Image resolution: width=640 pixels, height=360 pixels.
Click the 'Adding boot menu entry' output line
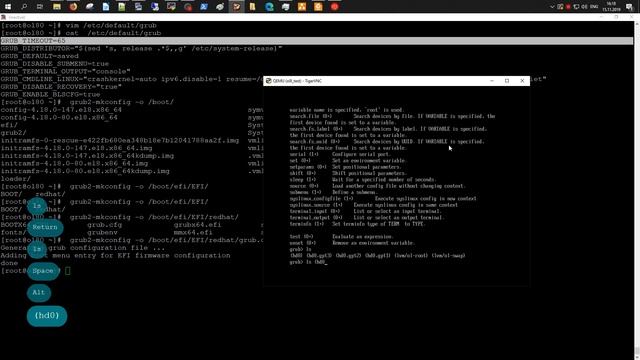(116, 256)
